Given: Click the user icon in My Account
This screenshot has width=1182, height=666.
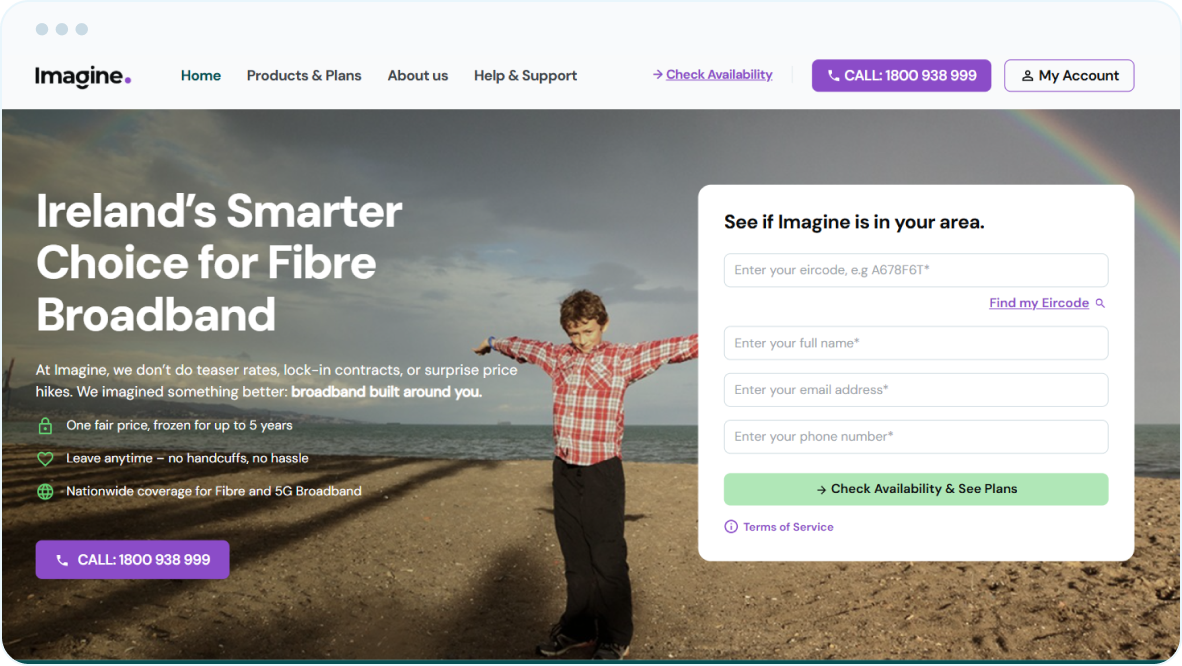Looking at the screenshot, I should (x=1027, y=75).
